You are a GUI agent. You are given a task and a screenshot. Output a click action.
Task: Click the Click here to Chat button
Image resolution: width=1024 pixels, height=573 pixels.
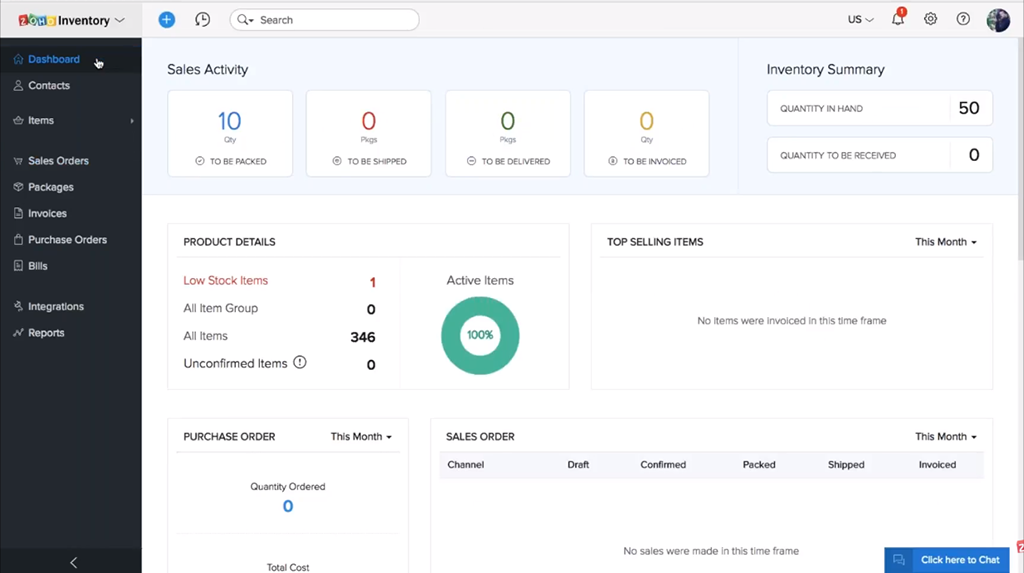point(947,560)
